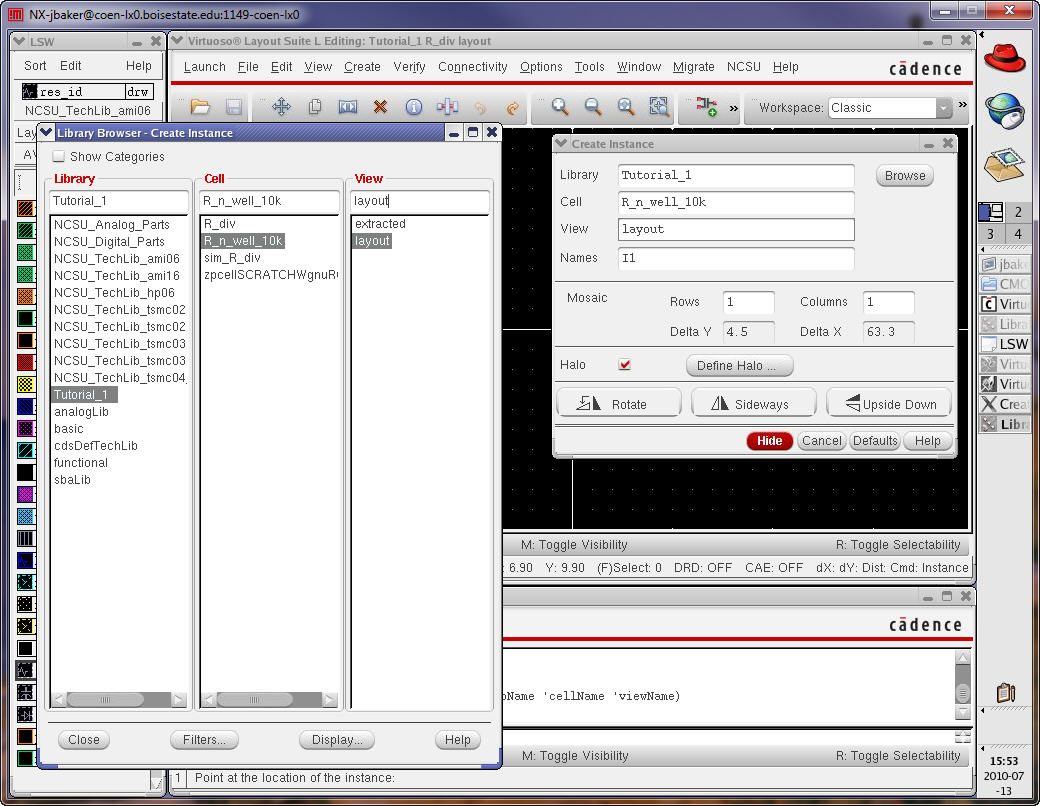This screenshot has height=806, width=1040.
Task: Toggle the Halo checkbox
Action: click(x=625, y=365)
